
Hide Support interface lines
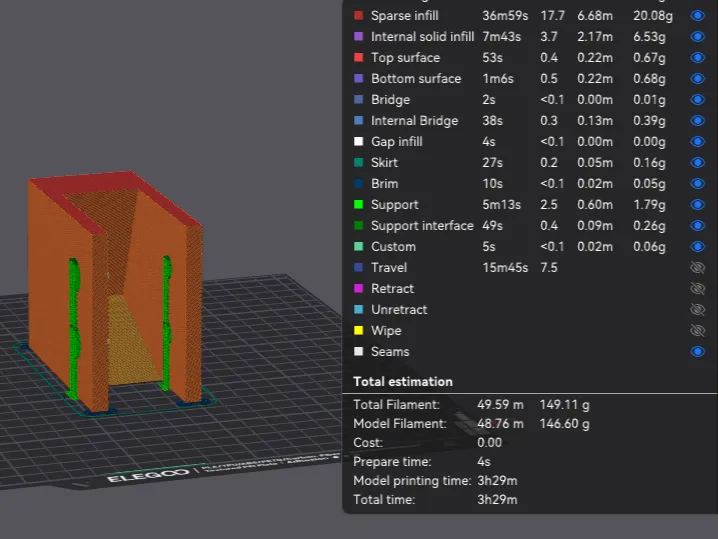pos(697,226)
